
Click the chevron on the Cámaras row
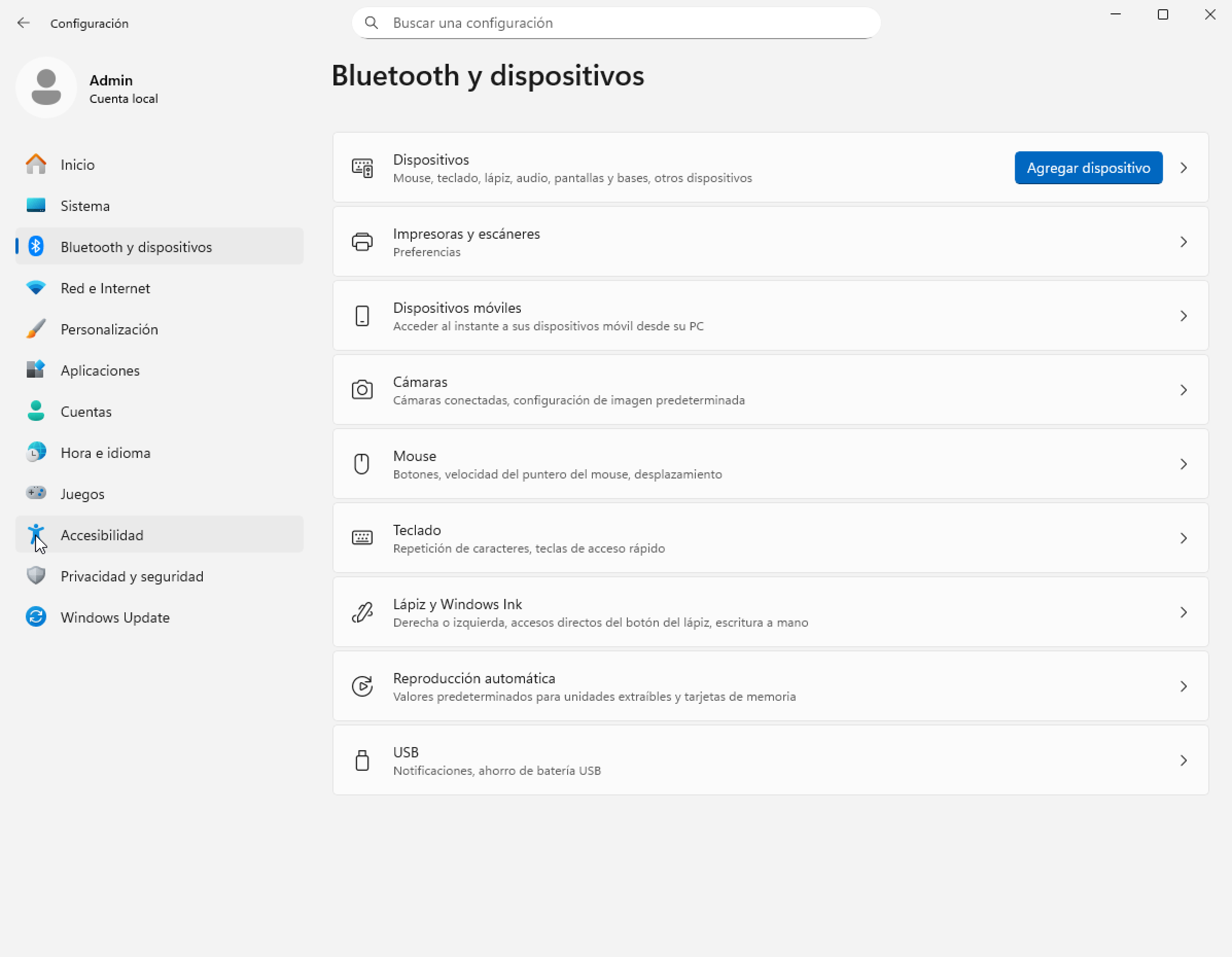[x=1184, y=390]
